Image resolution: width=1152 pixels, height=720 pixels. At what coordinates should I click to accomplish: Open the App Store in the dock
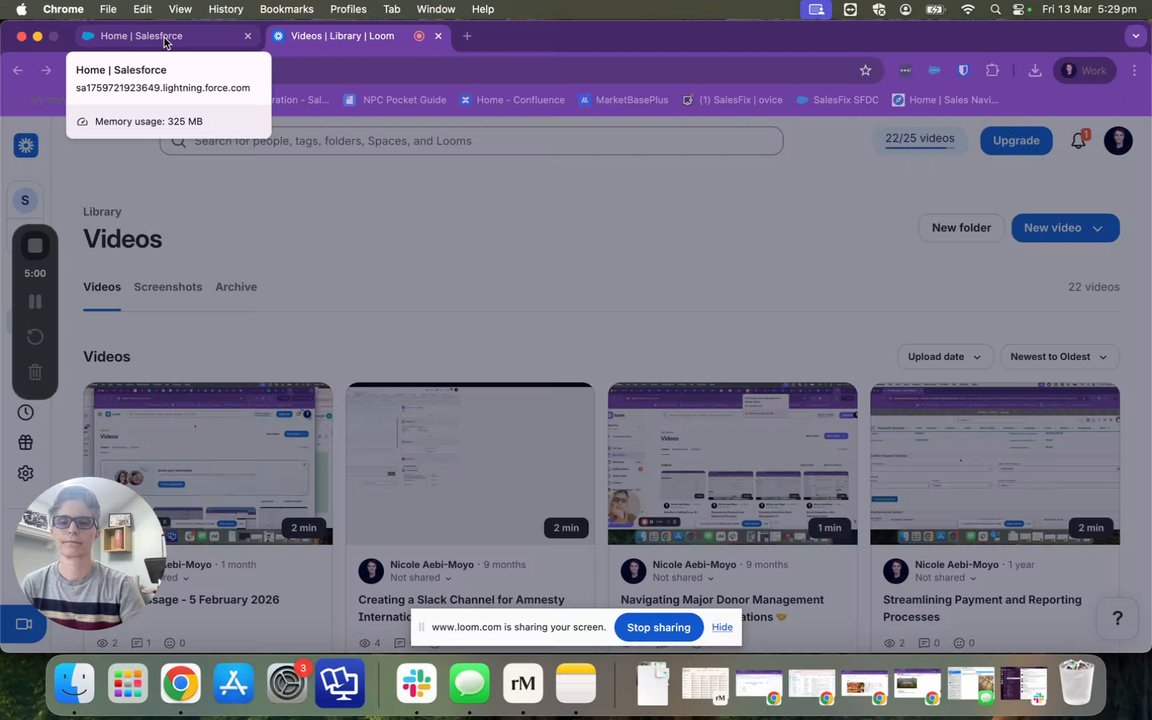coord(234,683)
